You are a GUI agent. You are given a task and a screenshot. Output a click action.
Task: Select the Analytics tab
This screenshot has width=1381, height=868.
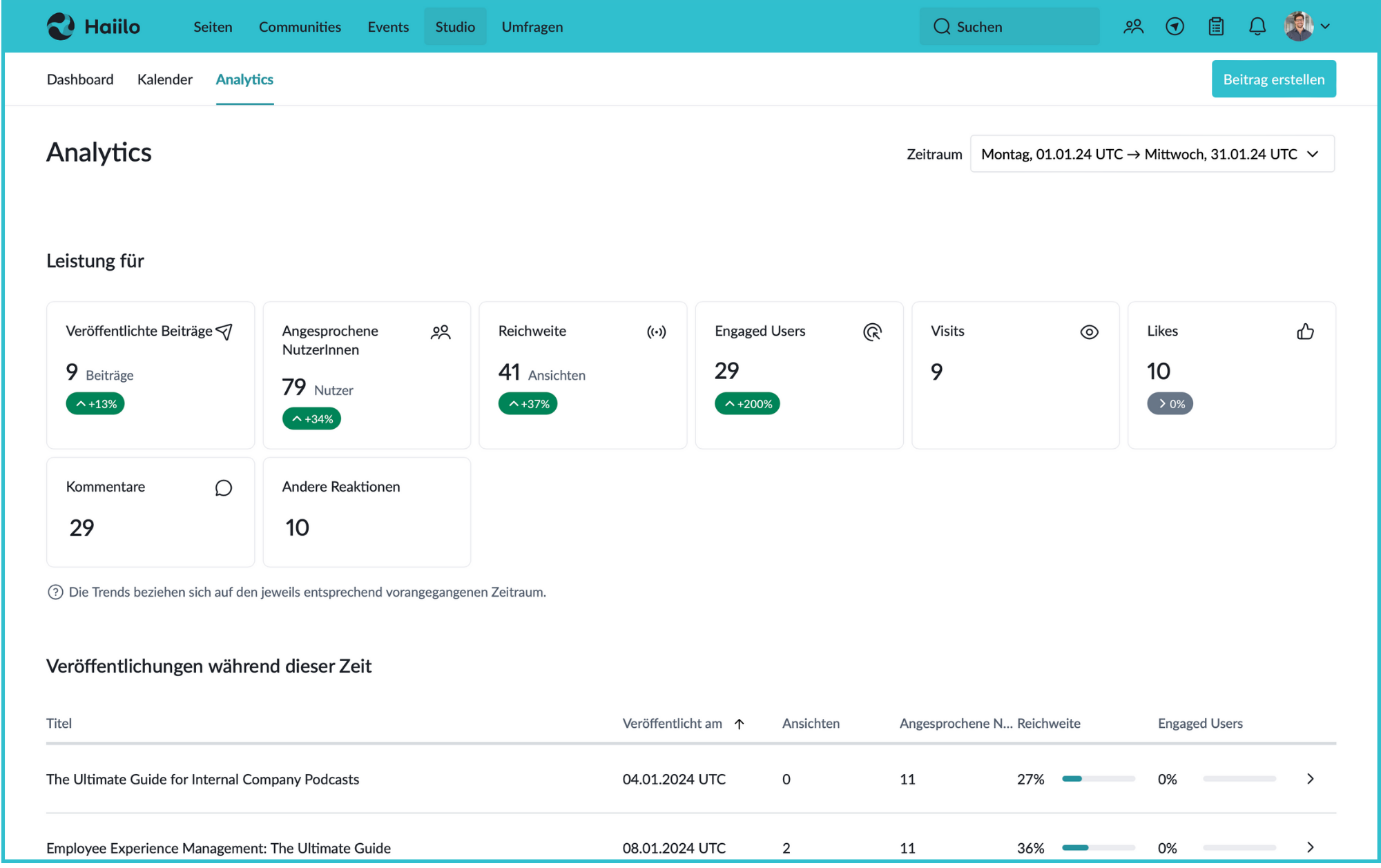(x=244, y=79)
